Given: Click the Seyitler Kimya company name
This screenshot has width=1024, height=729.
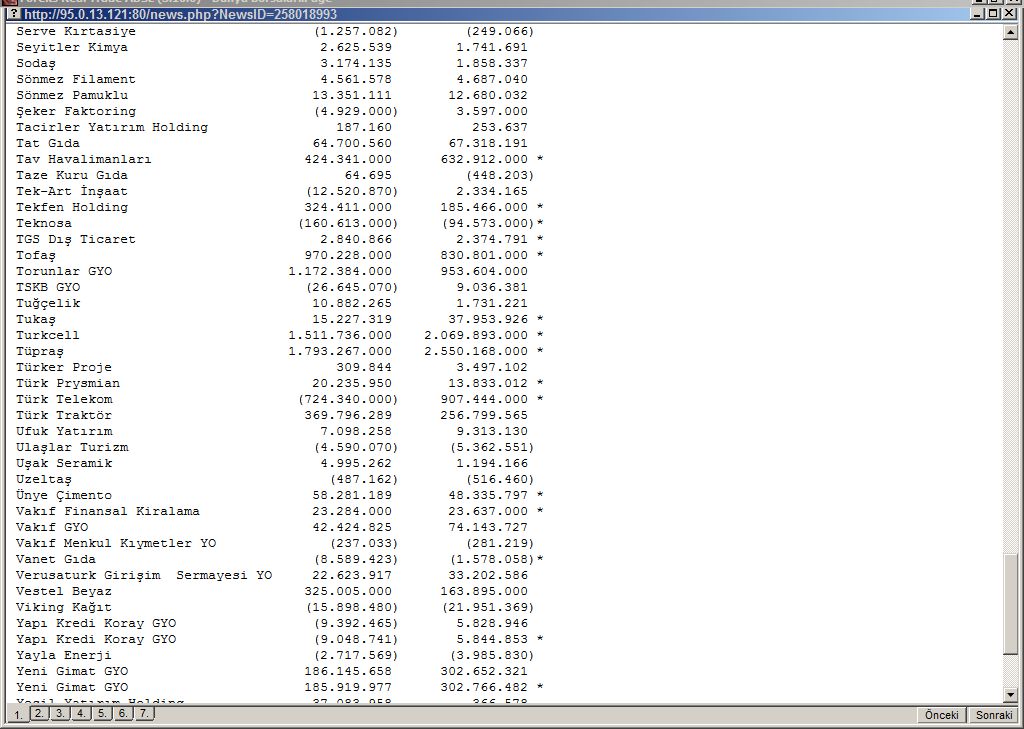Looking at the screenshot, I should click(72, 47).
